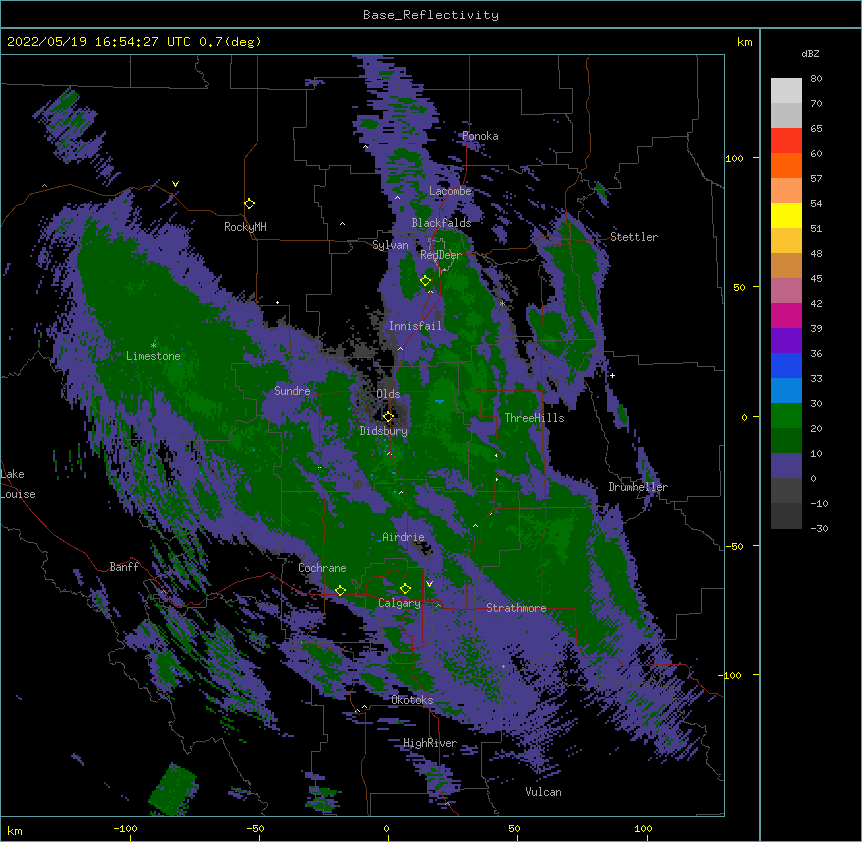
Task: Click the Lake Louise label
Action: pos(18,484)
